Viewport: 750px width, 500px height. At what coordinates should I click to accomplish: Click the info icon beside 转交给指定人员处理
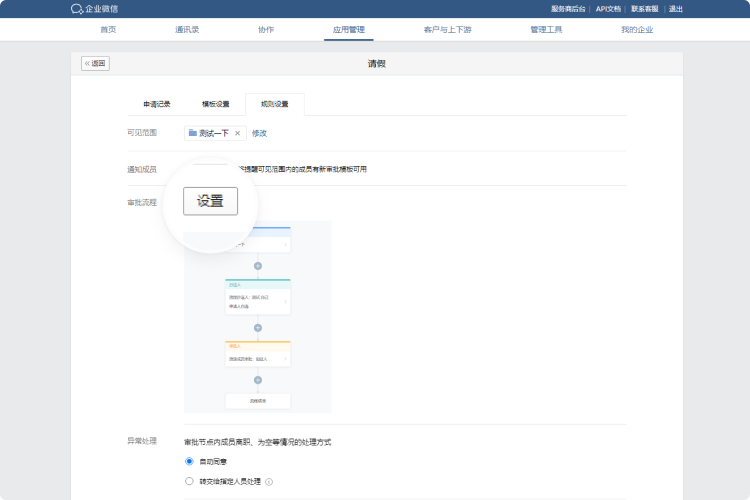pos(269,481)
